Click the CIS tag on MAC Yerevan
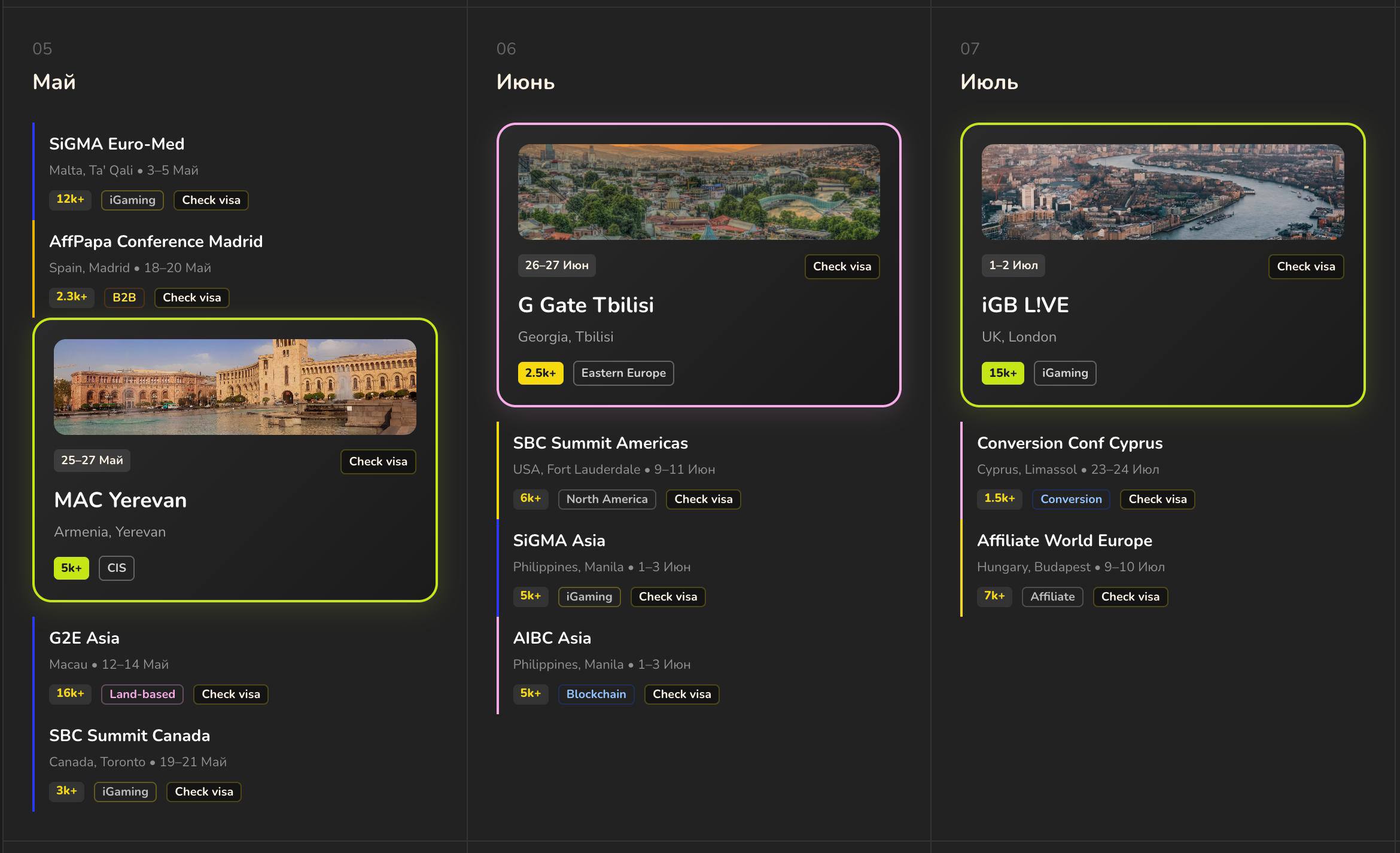 pos(117,568)
